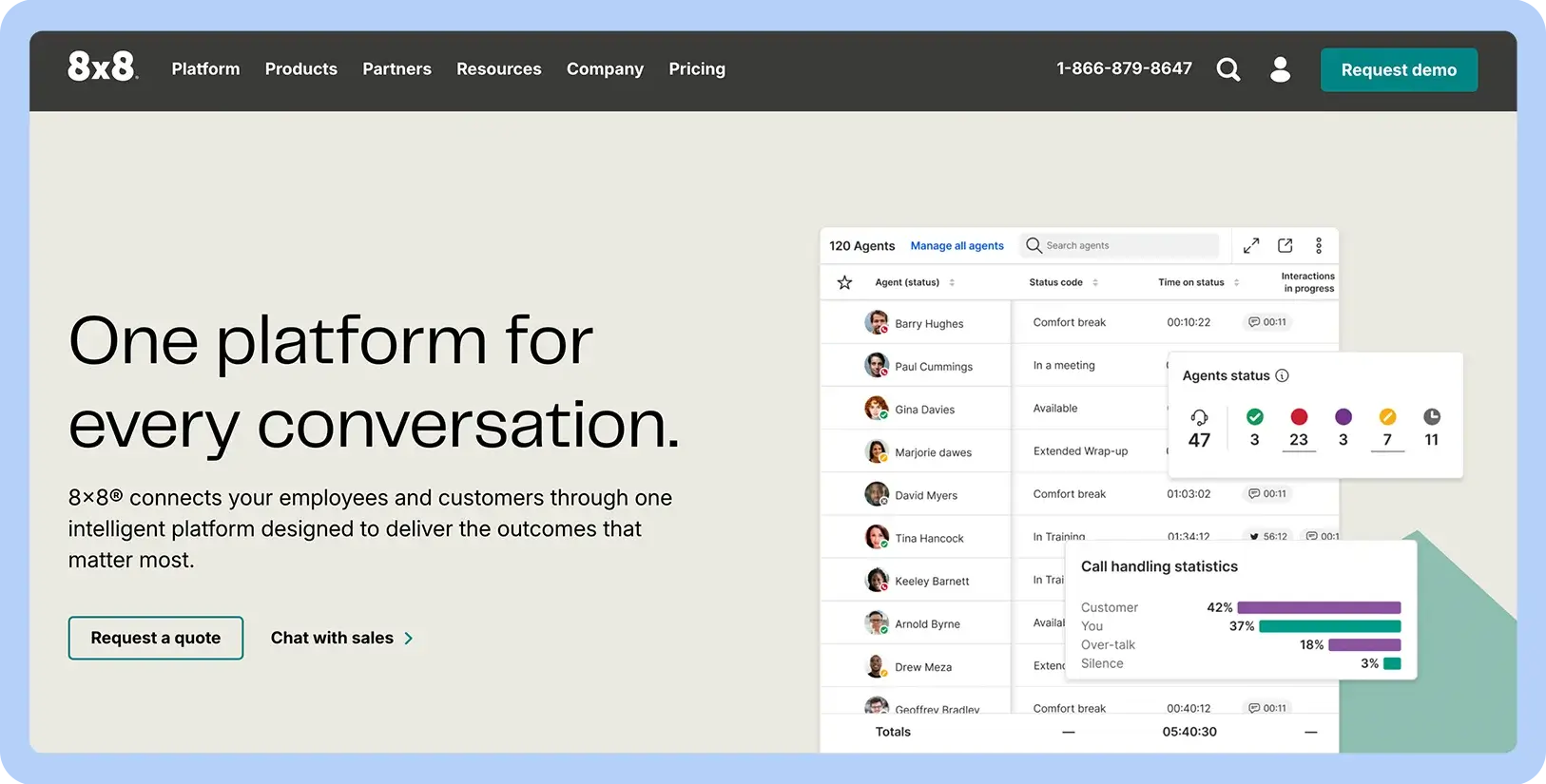Select the green available status indicator

1254,417
